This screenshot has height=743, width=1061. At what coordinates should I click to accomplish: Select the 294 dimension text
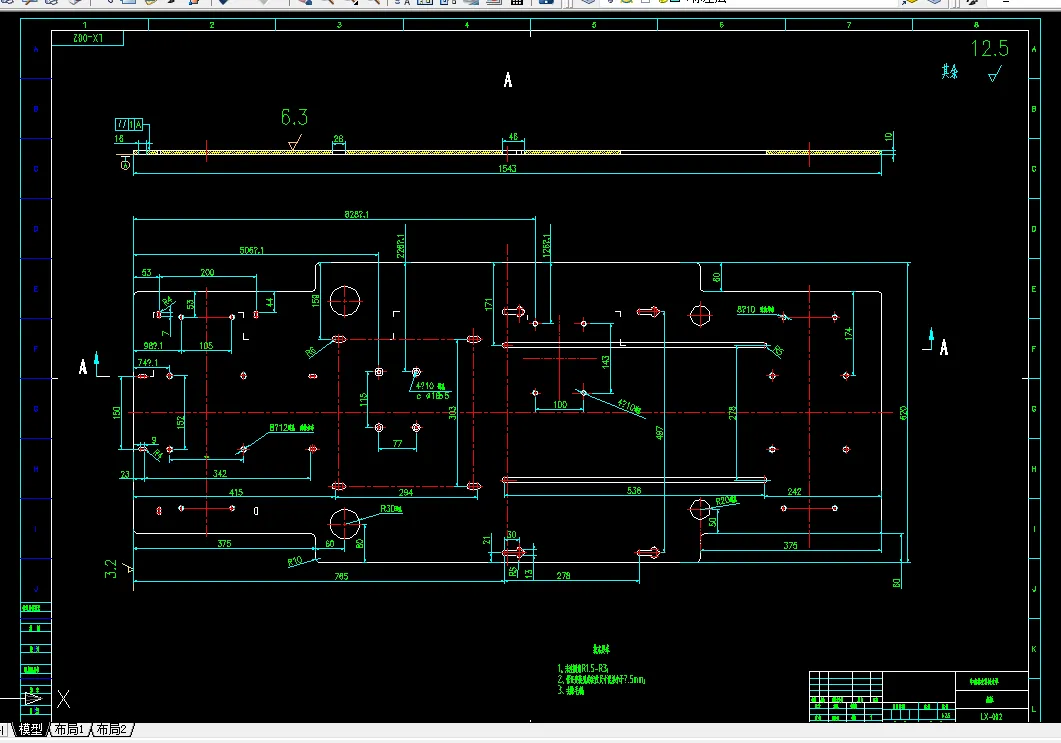coord(405,492)
